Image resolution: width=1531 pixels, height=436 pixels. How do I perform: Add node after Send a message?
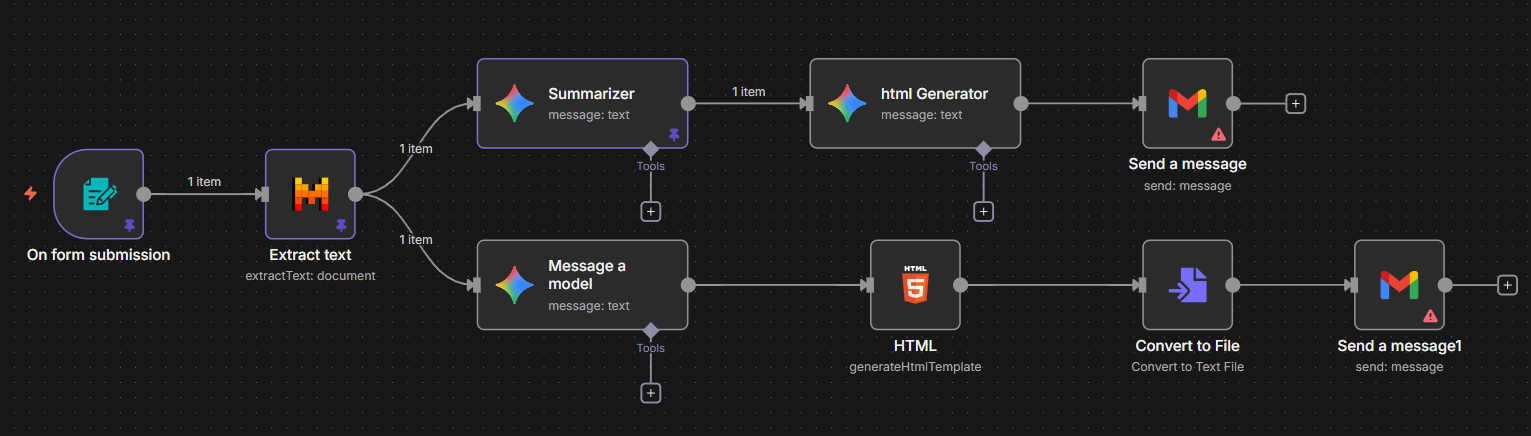[1295, 103]
